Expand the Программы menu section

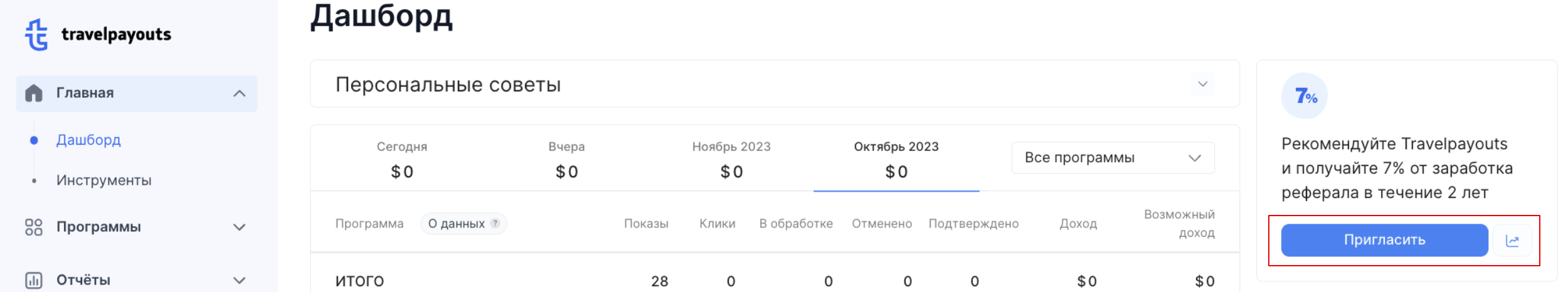click(x=239, y=227)
